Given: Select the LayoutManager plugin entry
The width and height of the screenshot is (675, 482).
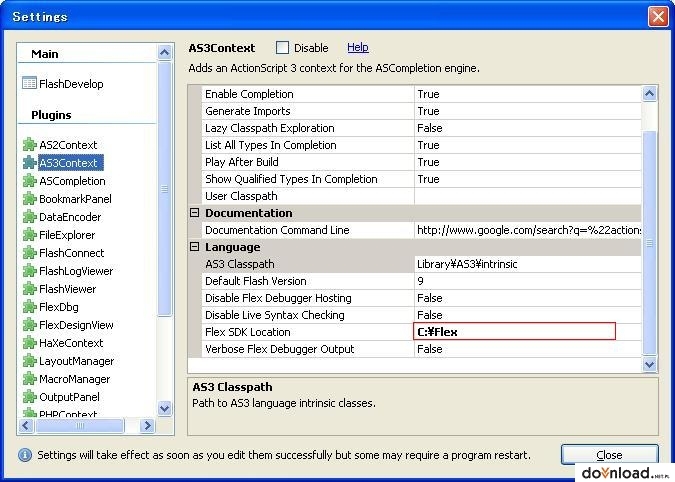Looking at the screenshot, I should (x=76, y=361).
